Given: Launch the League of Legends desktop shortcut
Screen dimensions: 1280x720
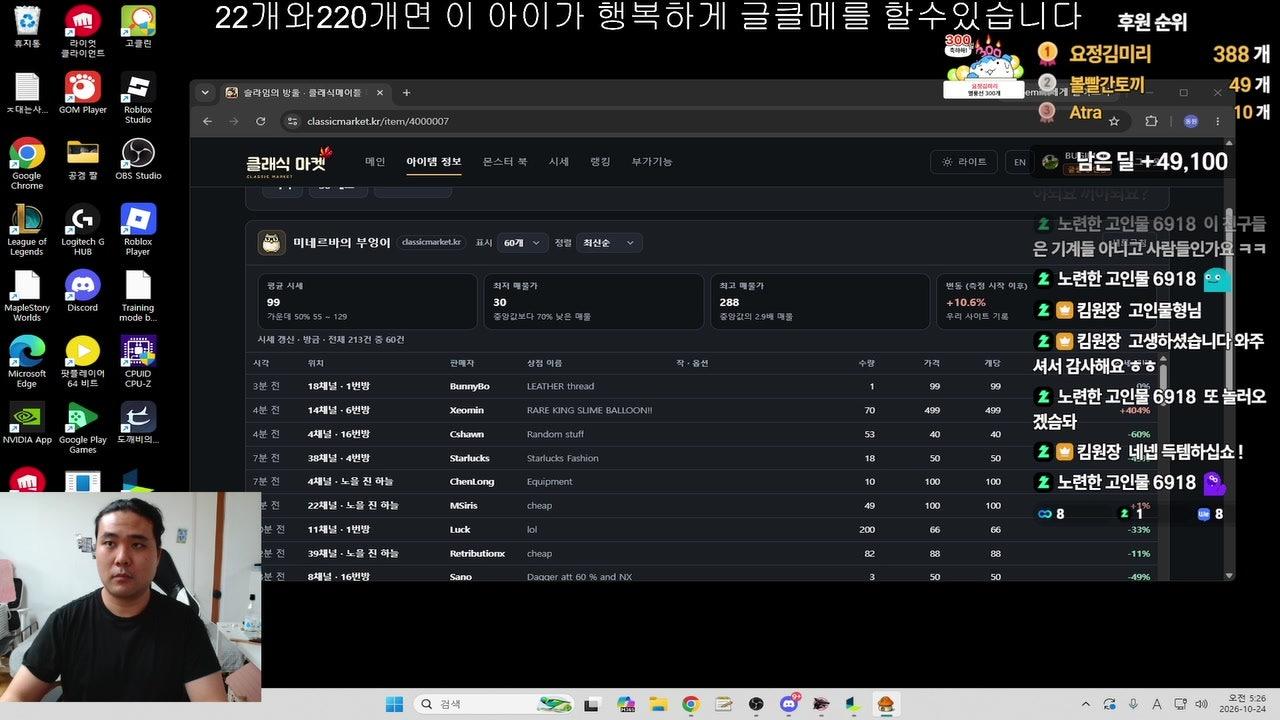Looking at the screenshot, I should [27, 230].
